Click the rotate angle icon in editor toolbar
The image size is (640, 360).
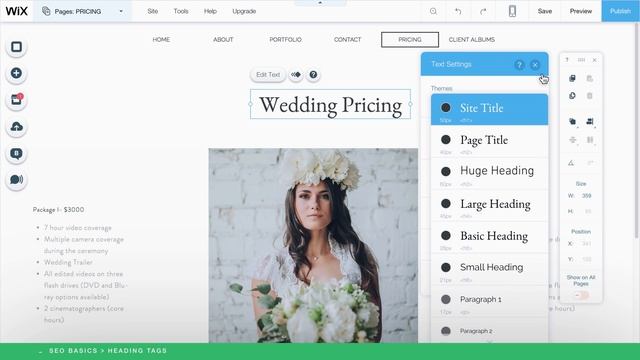(x=571, y=163)
